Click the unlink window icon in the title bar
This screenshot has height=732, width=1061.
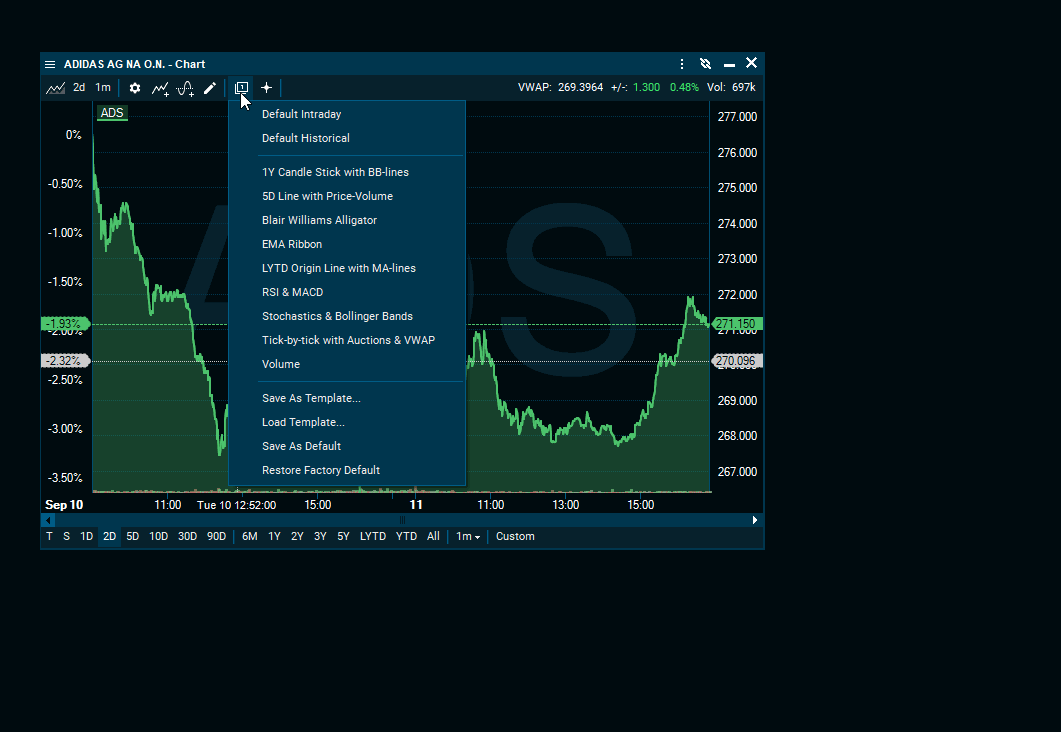pos(705,64)
